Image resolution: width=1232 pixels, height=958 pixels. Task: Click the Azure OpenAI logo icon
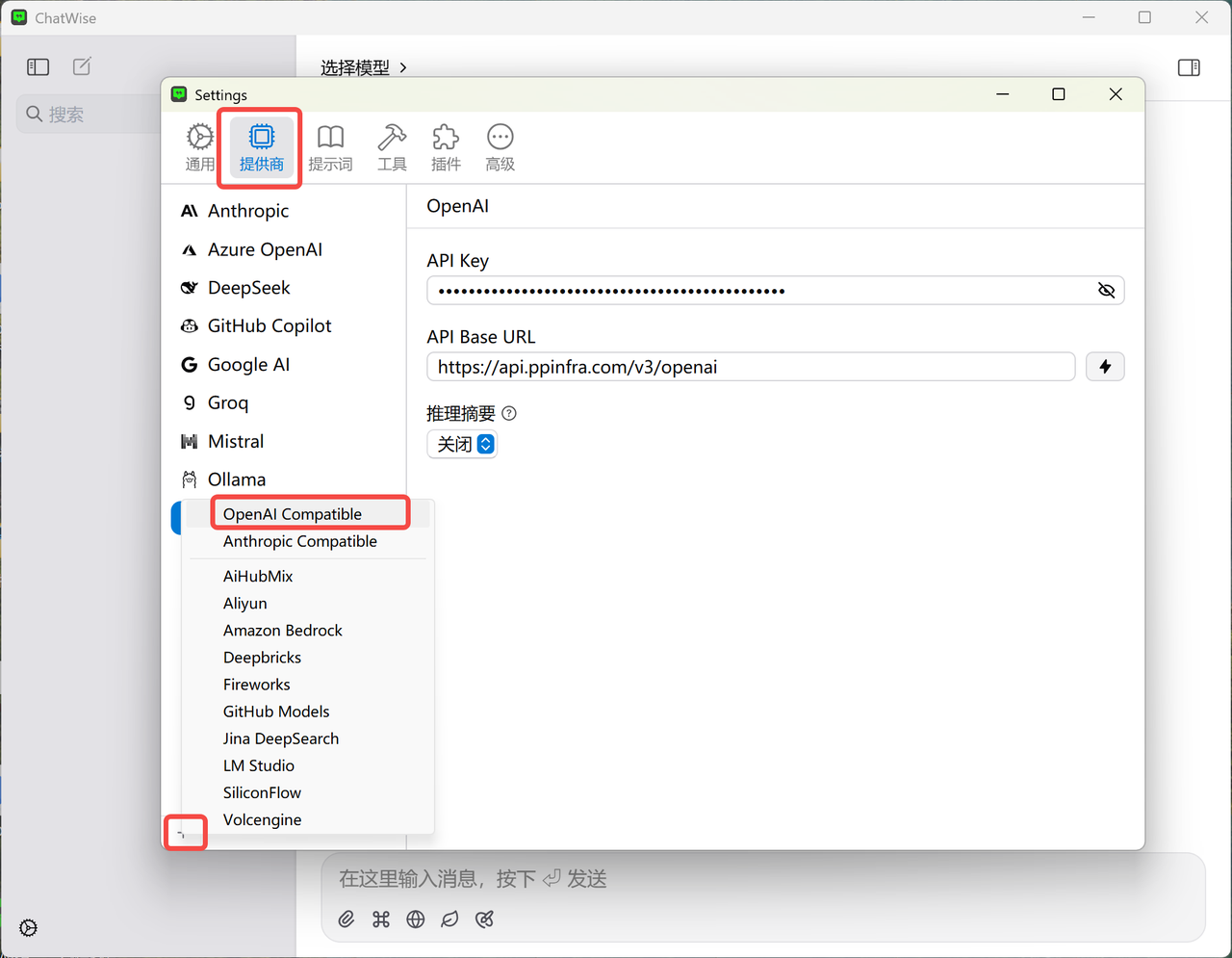point(190,250)
